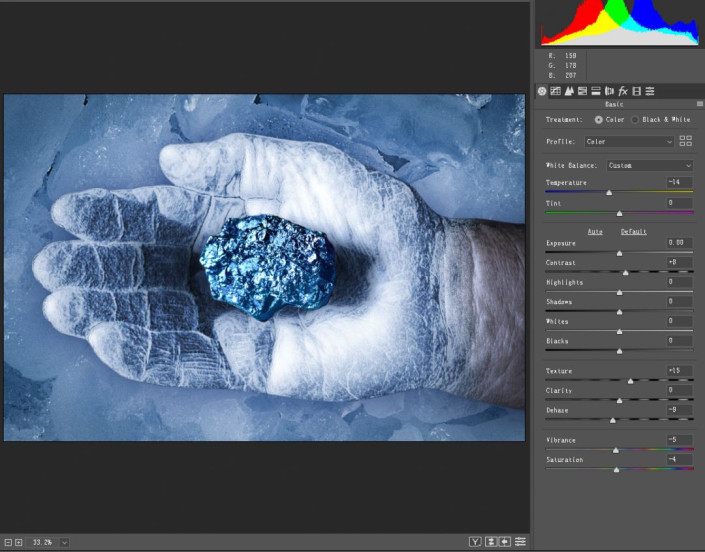The height and width of the screenshot is (552, 705).
Task: Click the Texture value field
Action: 679,370
